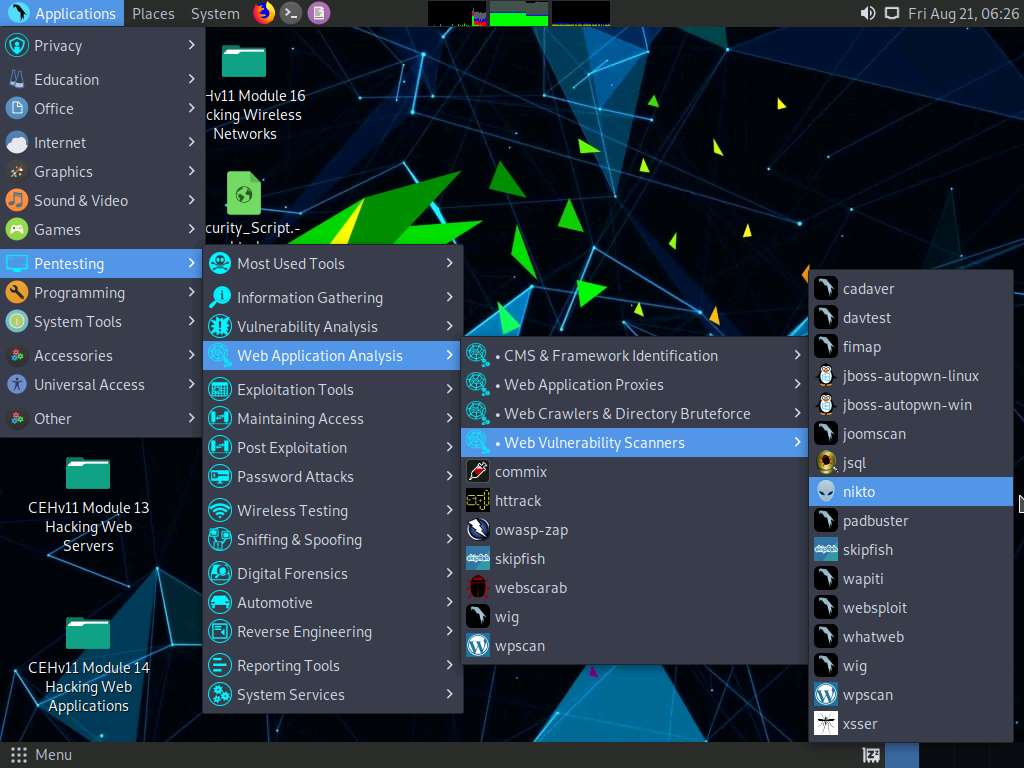Launch fimap from the scanners list
The width and height of the screenshot is (1024, 768).
[911, 347]
